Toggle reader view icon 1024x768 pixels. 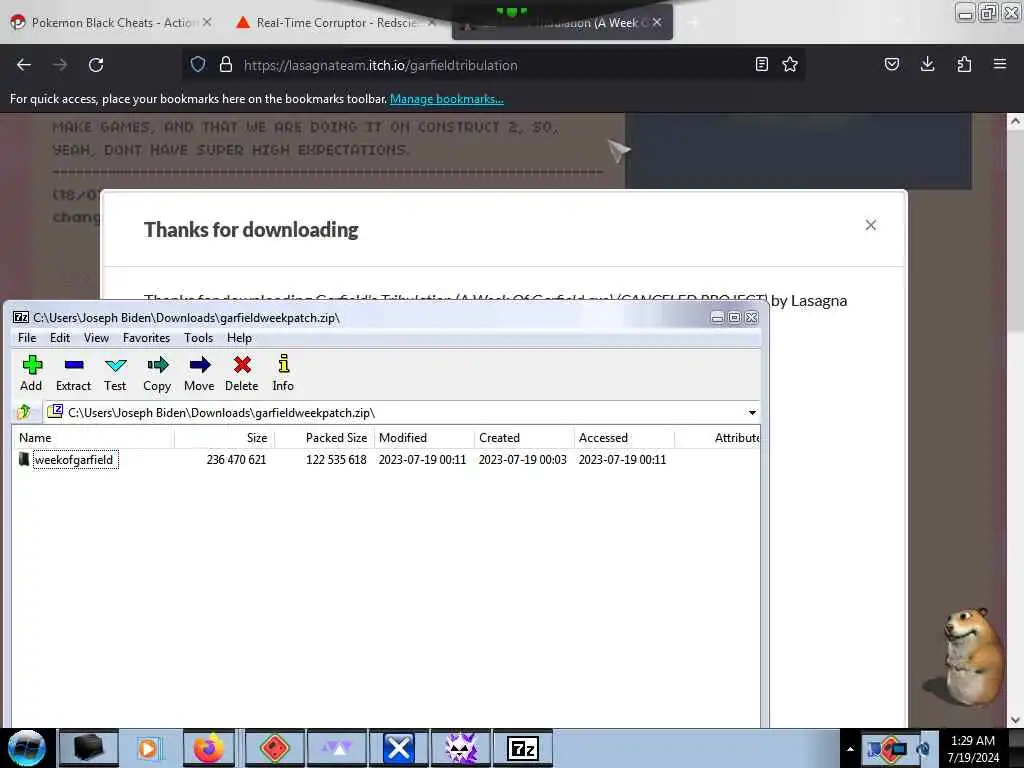761,64
